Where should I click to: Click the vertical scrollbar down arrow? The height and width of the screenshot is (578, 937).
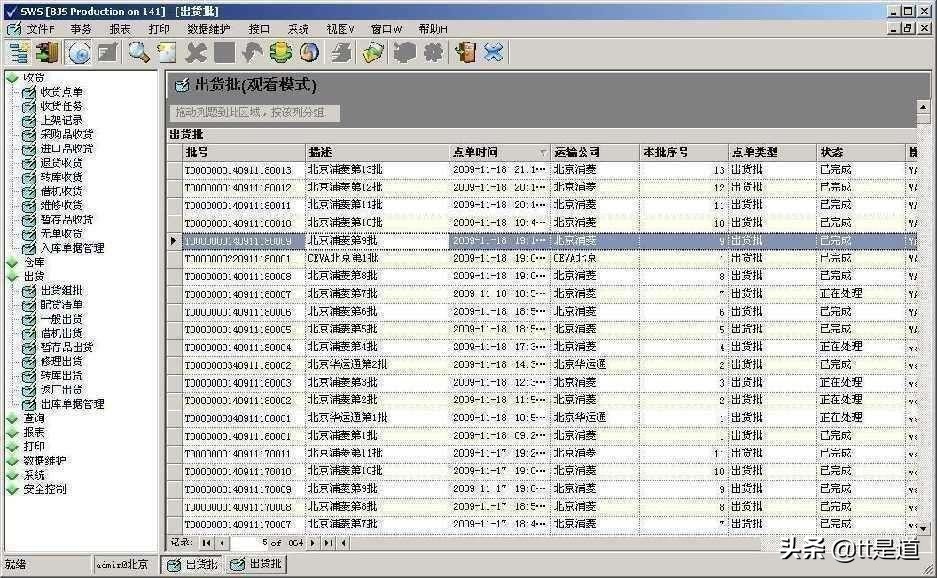tap(923, 528)
